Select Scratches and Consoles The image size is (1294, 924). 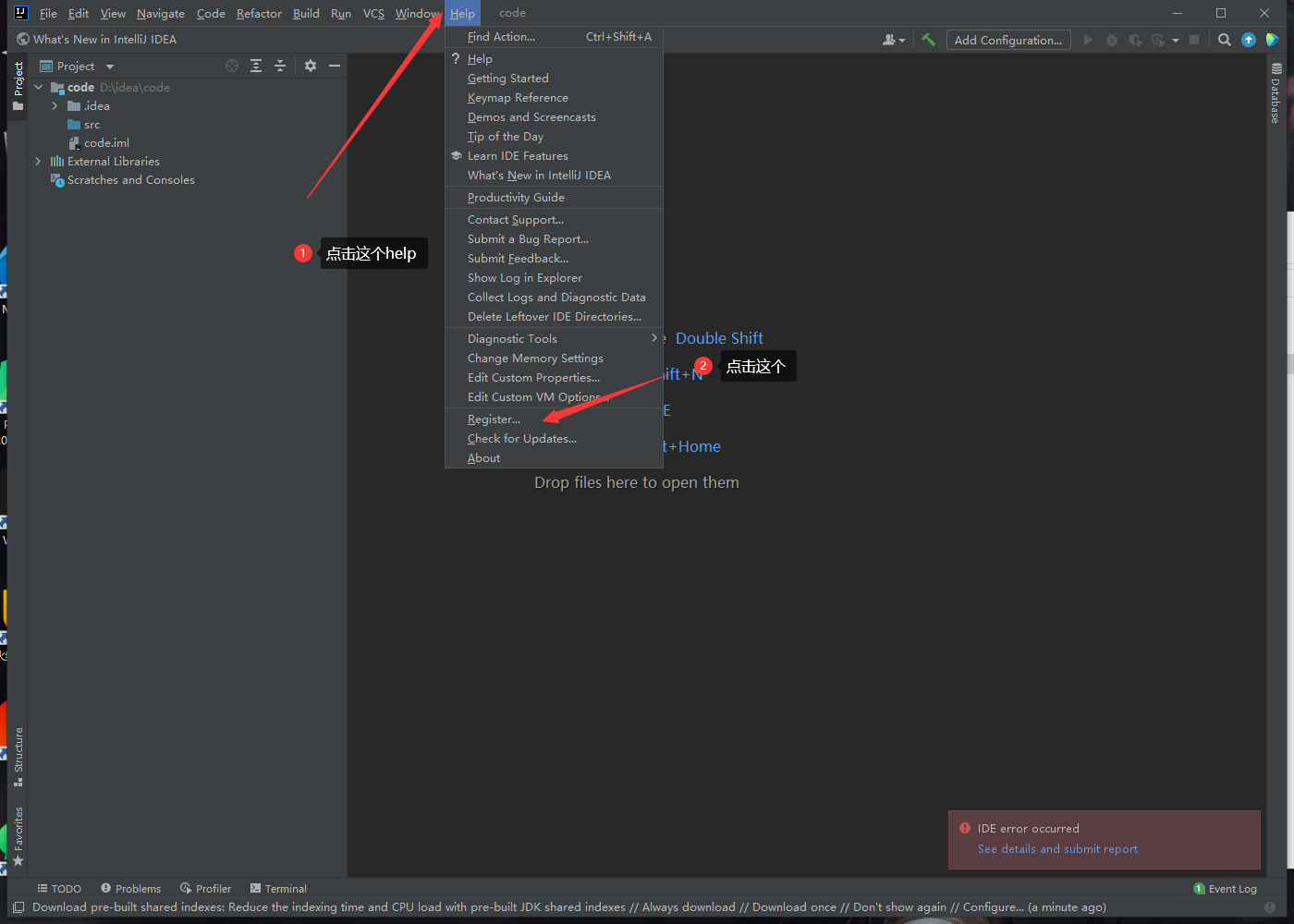click(x=122, y=180)
